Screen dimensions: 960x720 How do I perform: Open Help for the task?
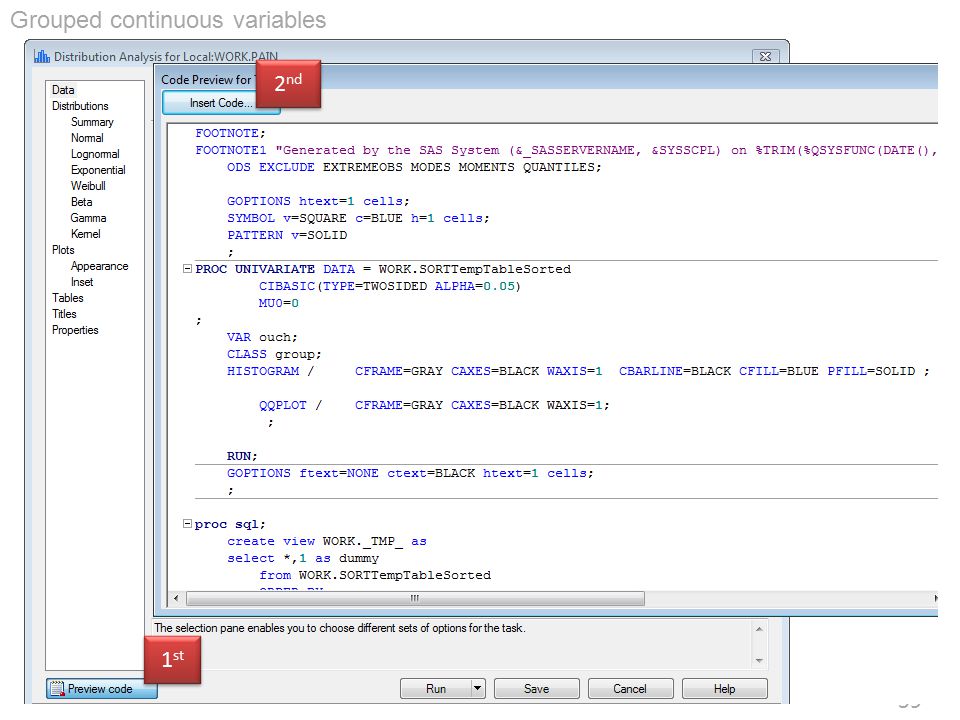pos(724,689)
